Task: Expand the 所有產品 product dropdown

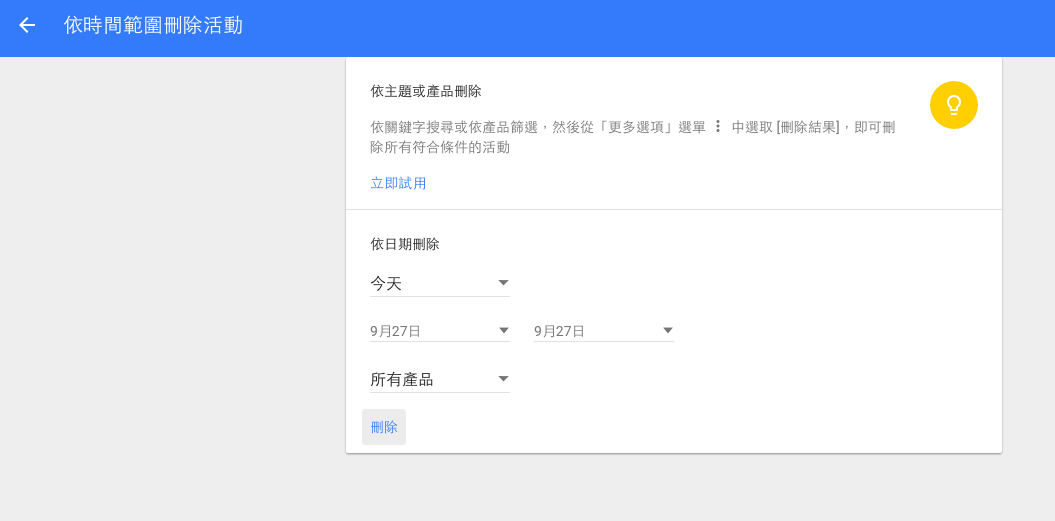Action: click(x=439, y=380)
